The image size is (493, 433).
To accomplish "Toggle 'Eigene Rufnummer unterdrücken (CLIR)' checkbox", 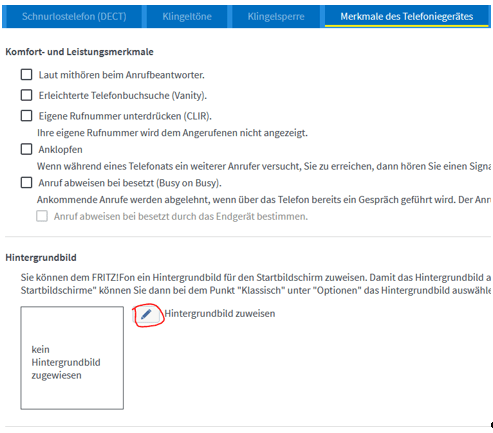I will (27, 116).
